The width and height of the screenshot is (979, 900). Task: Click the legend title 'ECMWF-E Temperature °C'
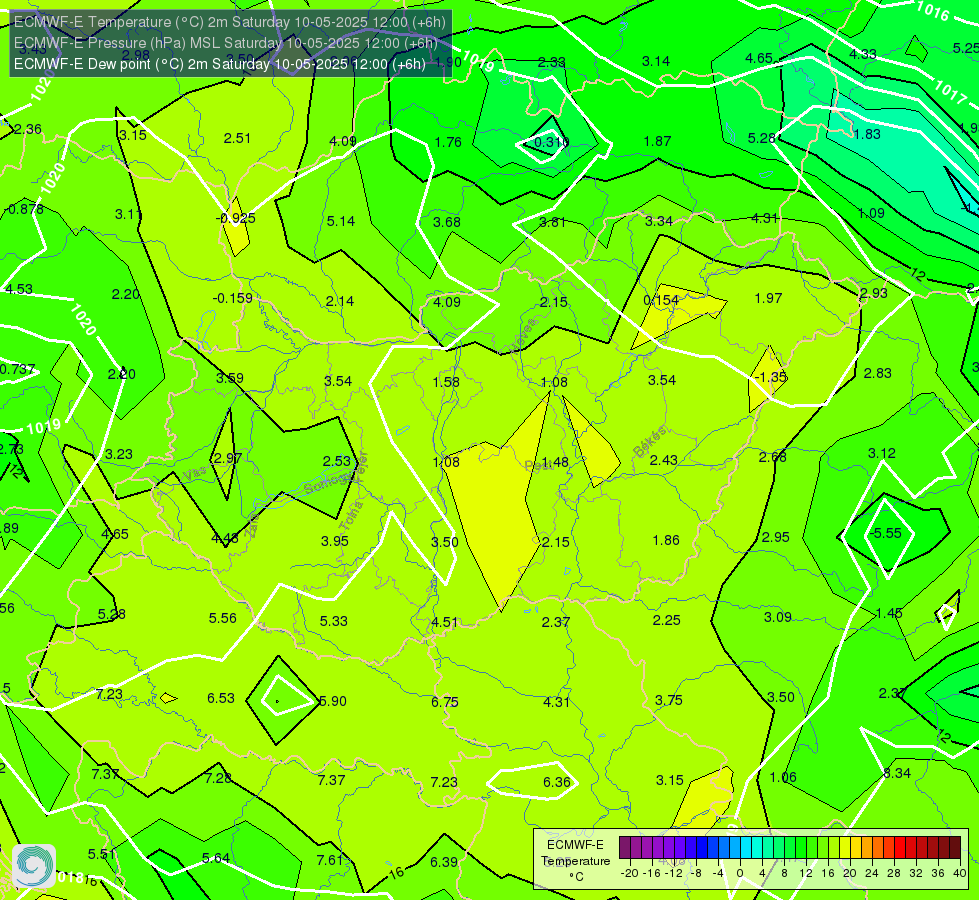coord(575,861)
